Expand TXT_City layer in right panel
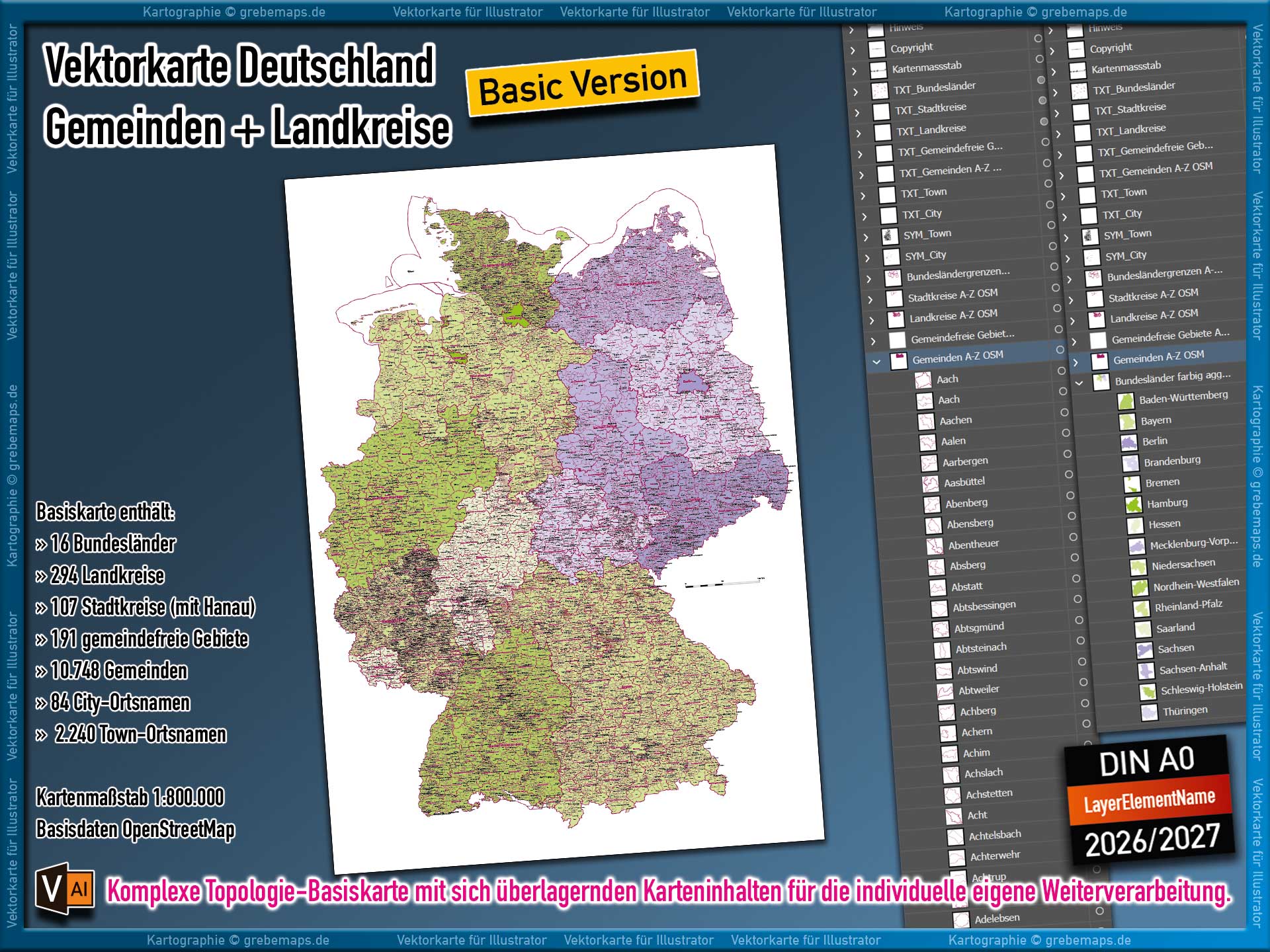The width and height of the screenshot is (1270, 952). point(1064,217)
